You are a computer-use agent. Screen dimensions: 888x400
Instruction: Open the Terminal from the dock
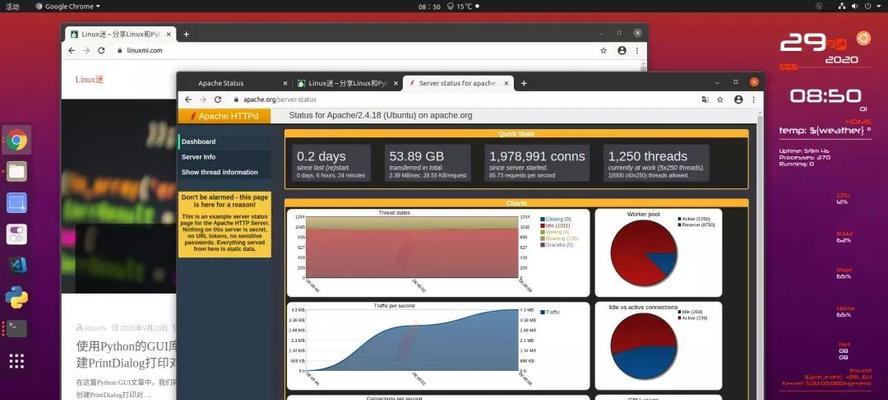[x=16, y=329]
